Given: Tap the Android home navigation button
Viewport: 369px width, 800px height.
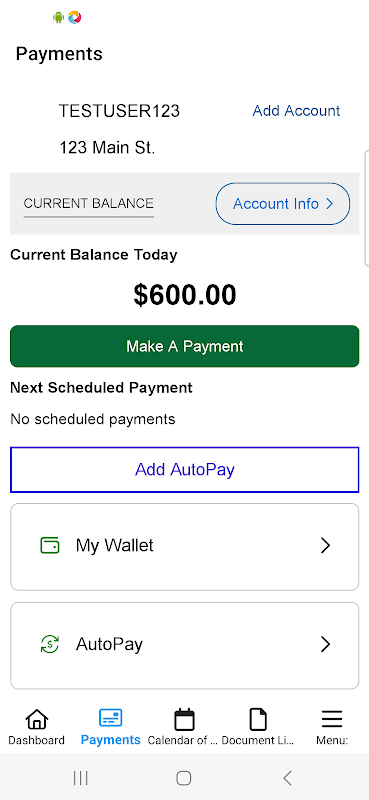Looking at the screenshot, I should [184, 778].
